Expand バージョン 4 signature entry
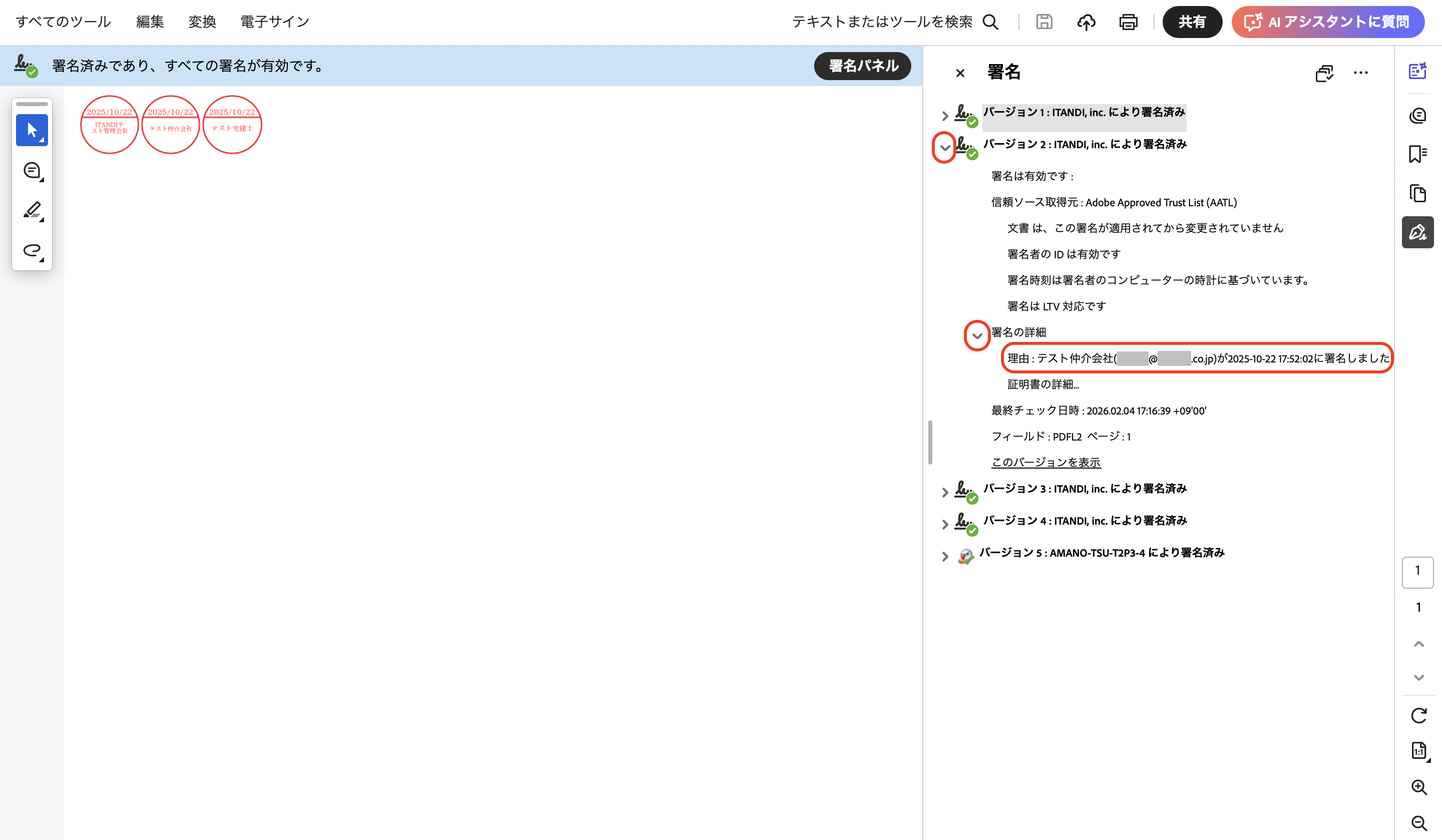 (945, 525)
